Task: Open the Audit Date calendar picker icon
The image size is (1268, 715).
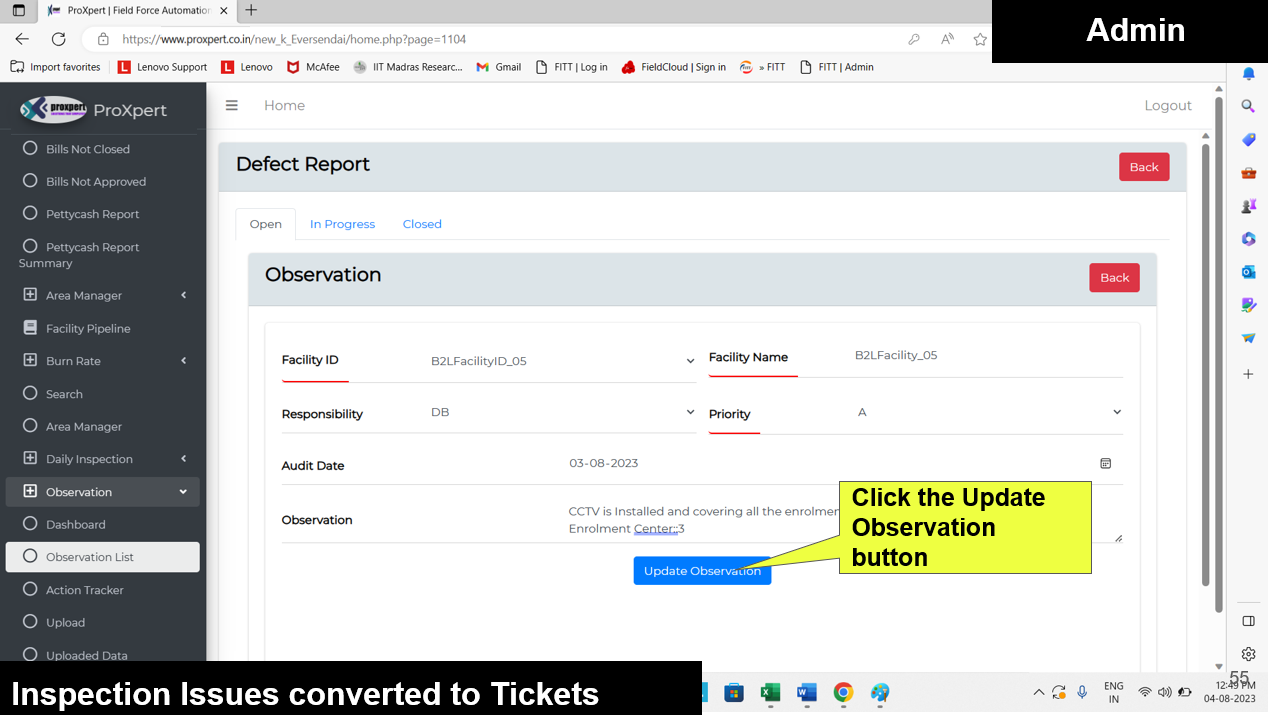Action: click(x=1105, y=463)
